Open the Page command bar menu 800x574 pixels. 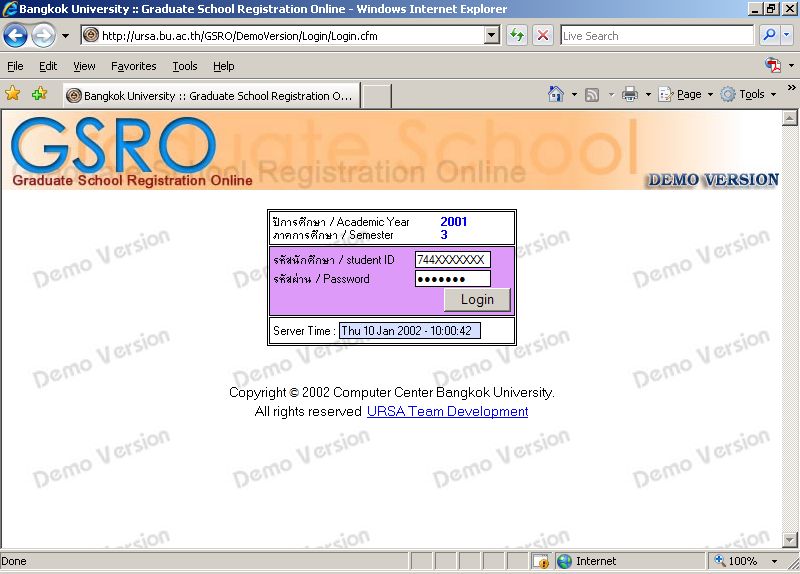[685, 94]
